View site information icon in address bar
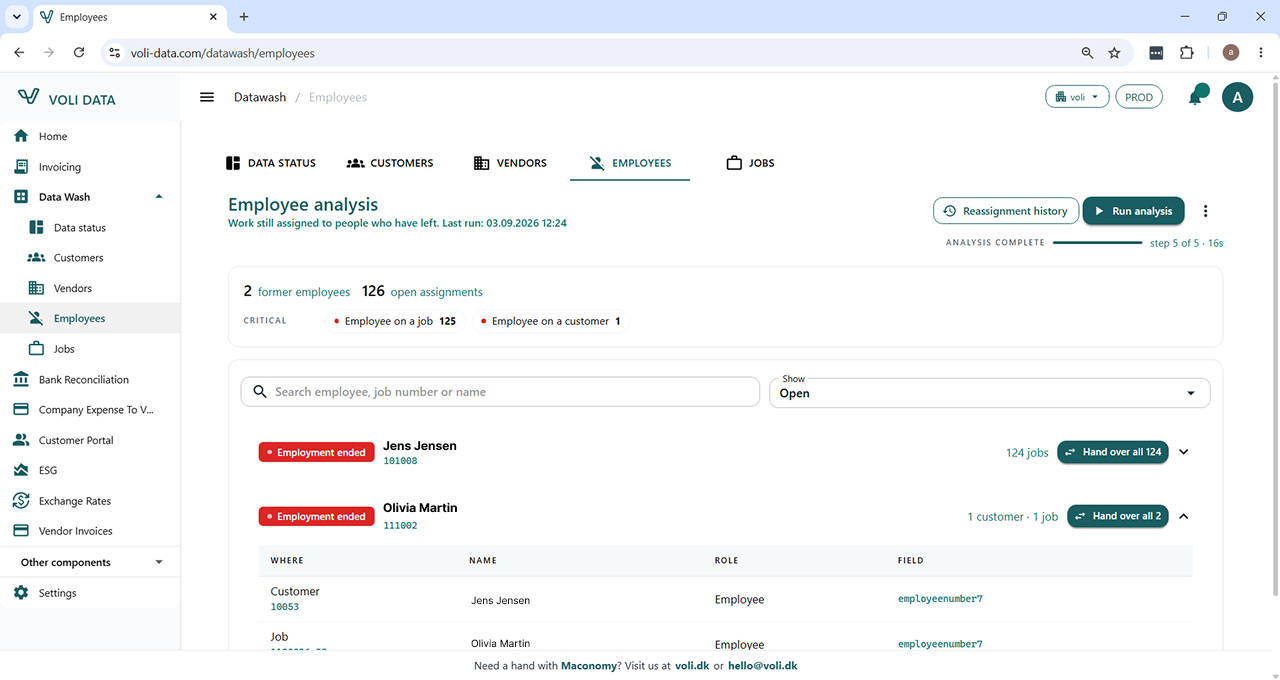 click(x=113, y=53)
